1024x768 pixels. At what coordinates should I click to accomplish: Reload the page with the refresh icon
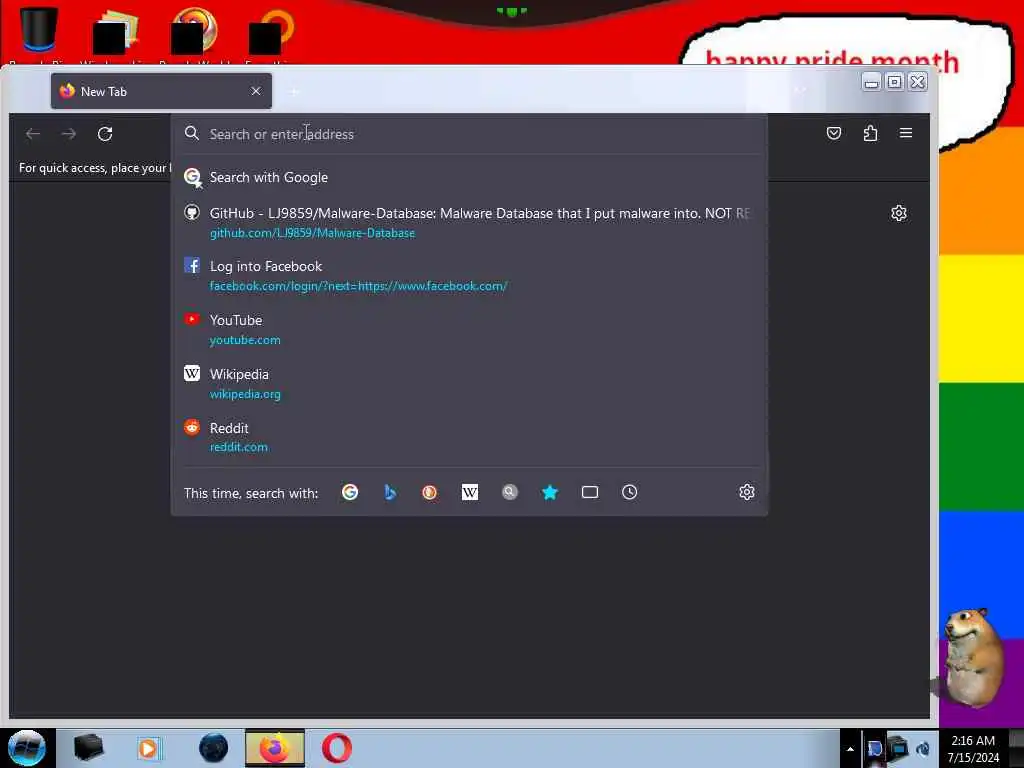point(105,134)
